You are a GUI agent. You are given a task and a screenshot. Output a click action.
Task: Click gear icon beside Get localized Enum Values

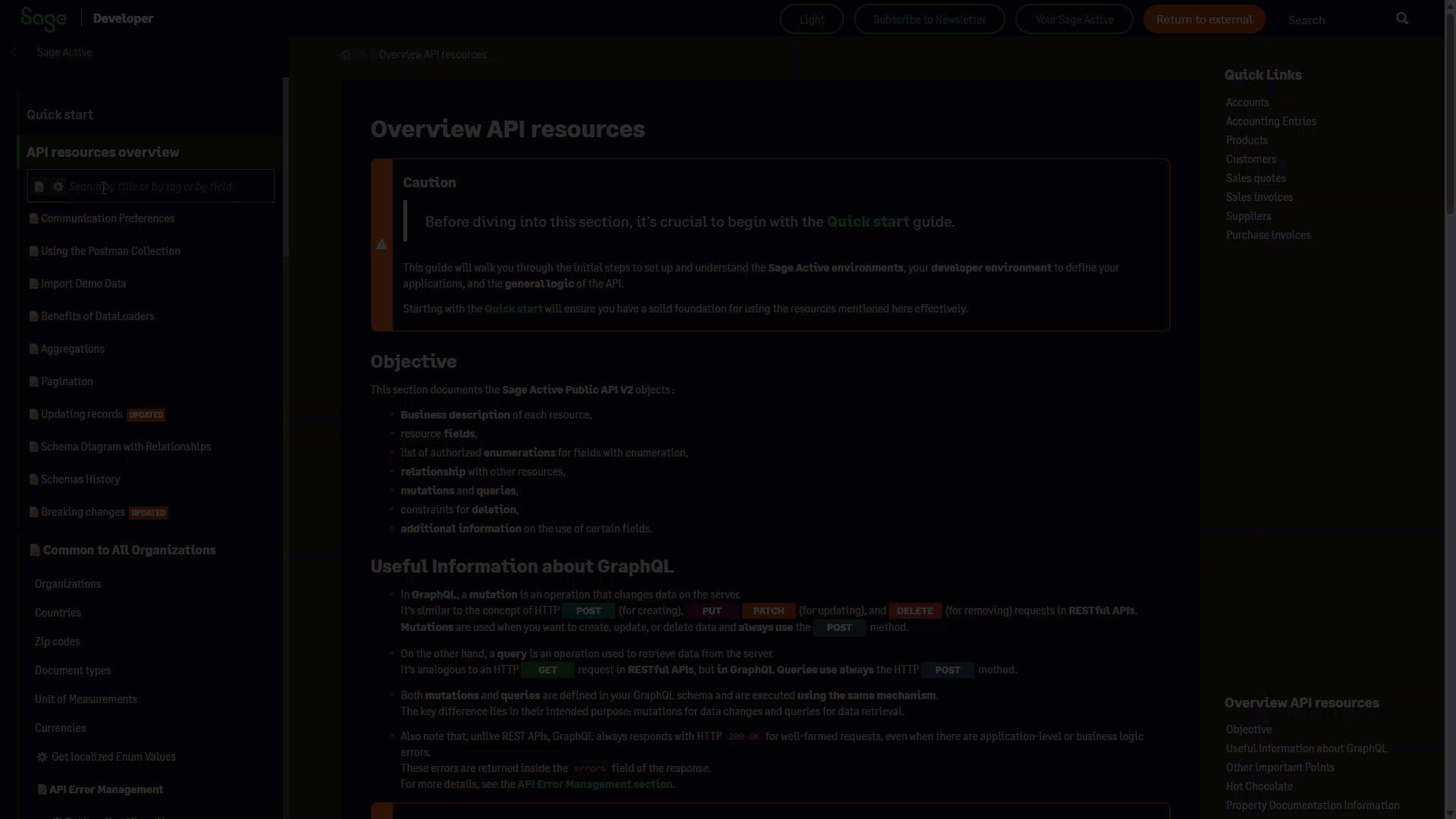point(42,757)
